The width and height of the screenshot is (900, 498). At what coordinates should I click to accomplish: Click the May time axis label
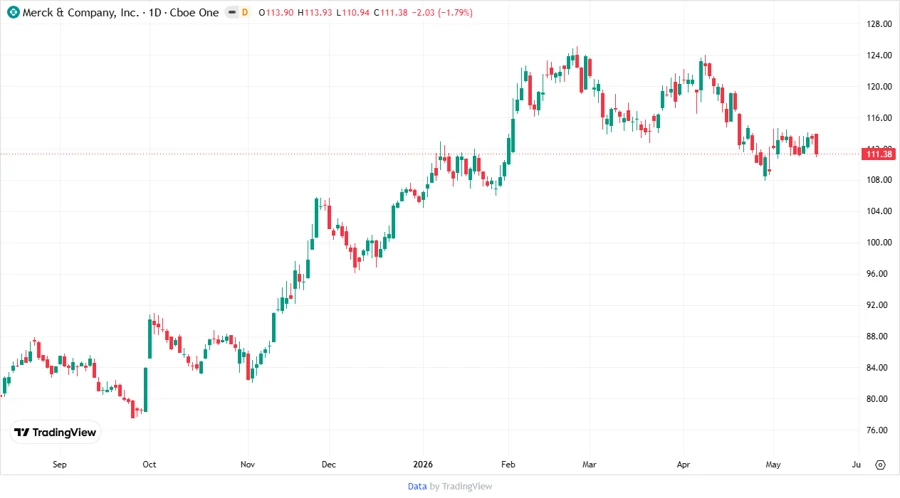[773, 465]
